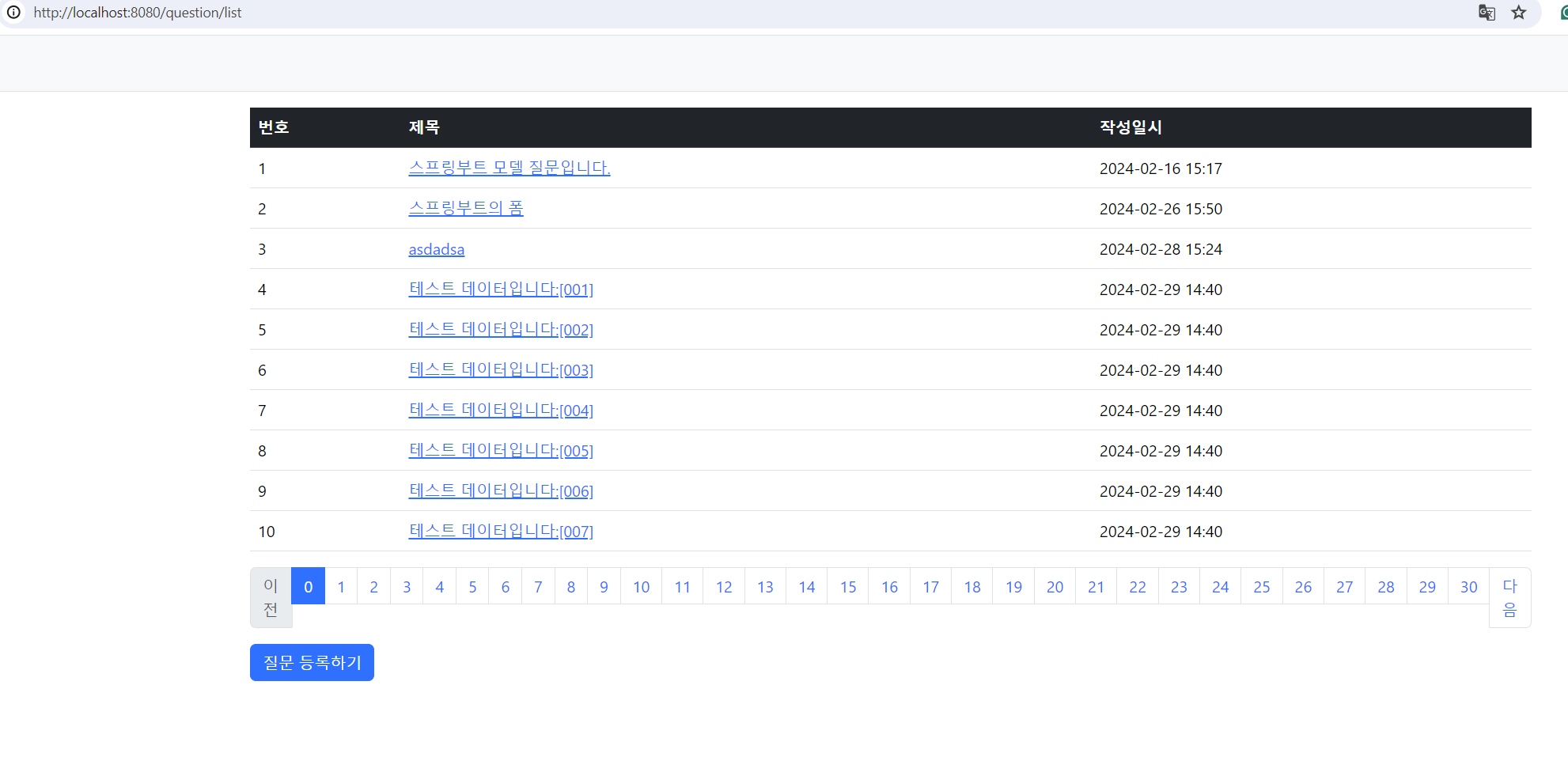Go to pagination page 30
Screen dimensions: 1568x776
tap(1468, 586)
